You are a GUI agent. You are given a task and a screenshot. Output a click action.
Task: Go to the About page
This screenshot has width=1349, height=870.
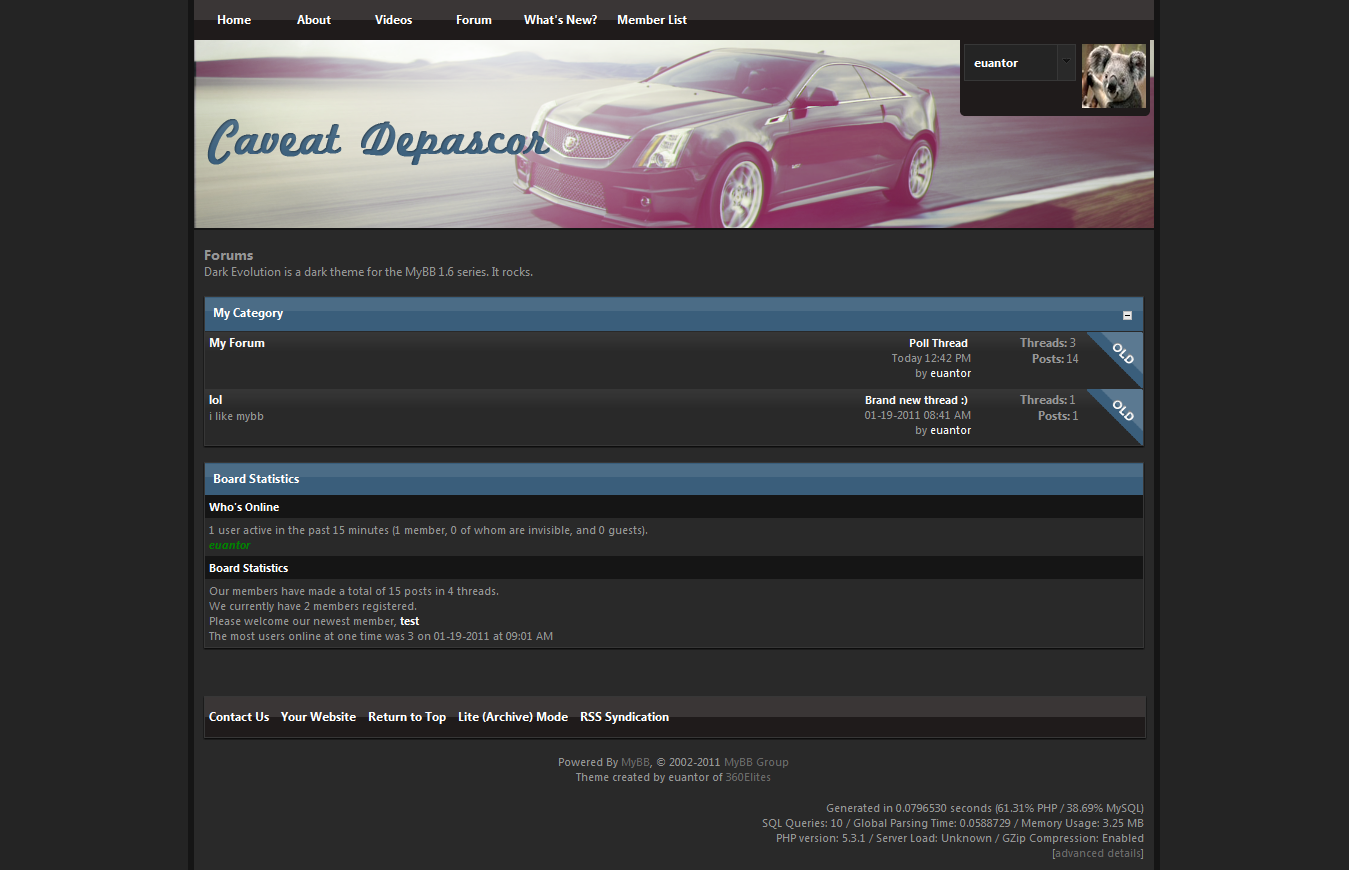314,20
